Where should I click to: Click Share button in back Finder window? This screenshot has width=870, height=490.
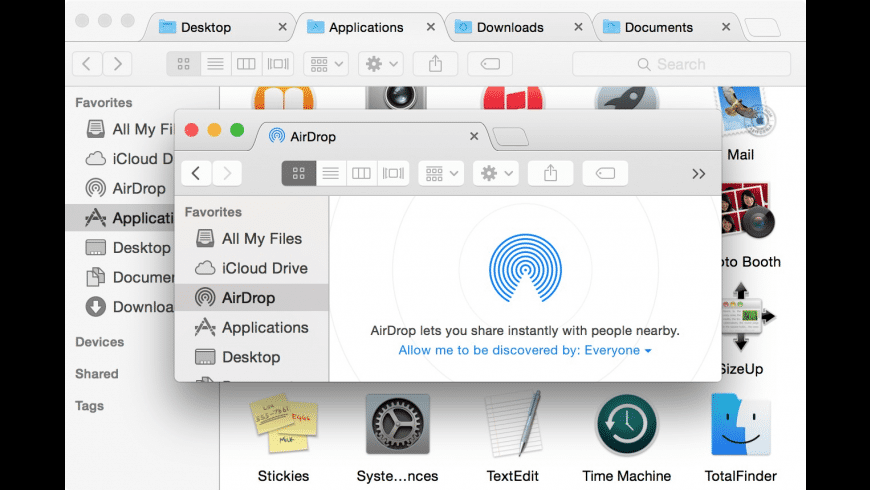click(x=436, y=64)
